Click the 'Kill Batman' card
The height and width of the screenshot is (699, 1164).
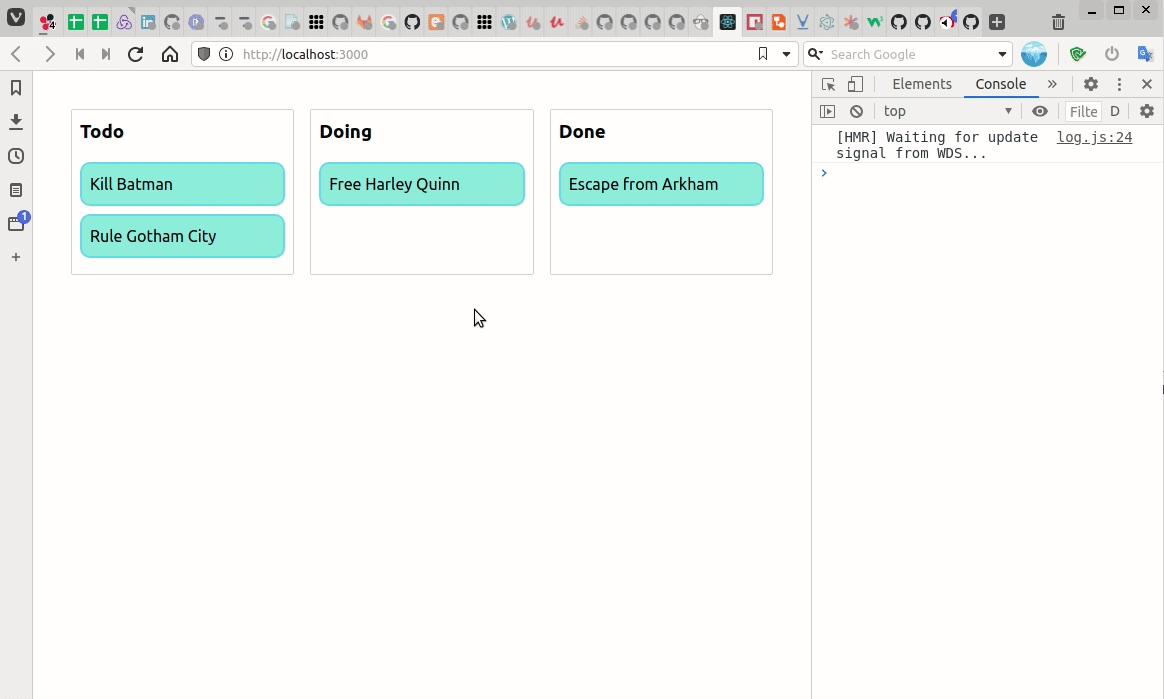(x=182, y=184)
